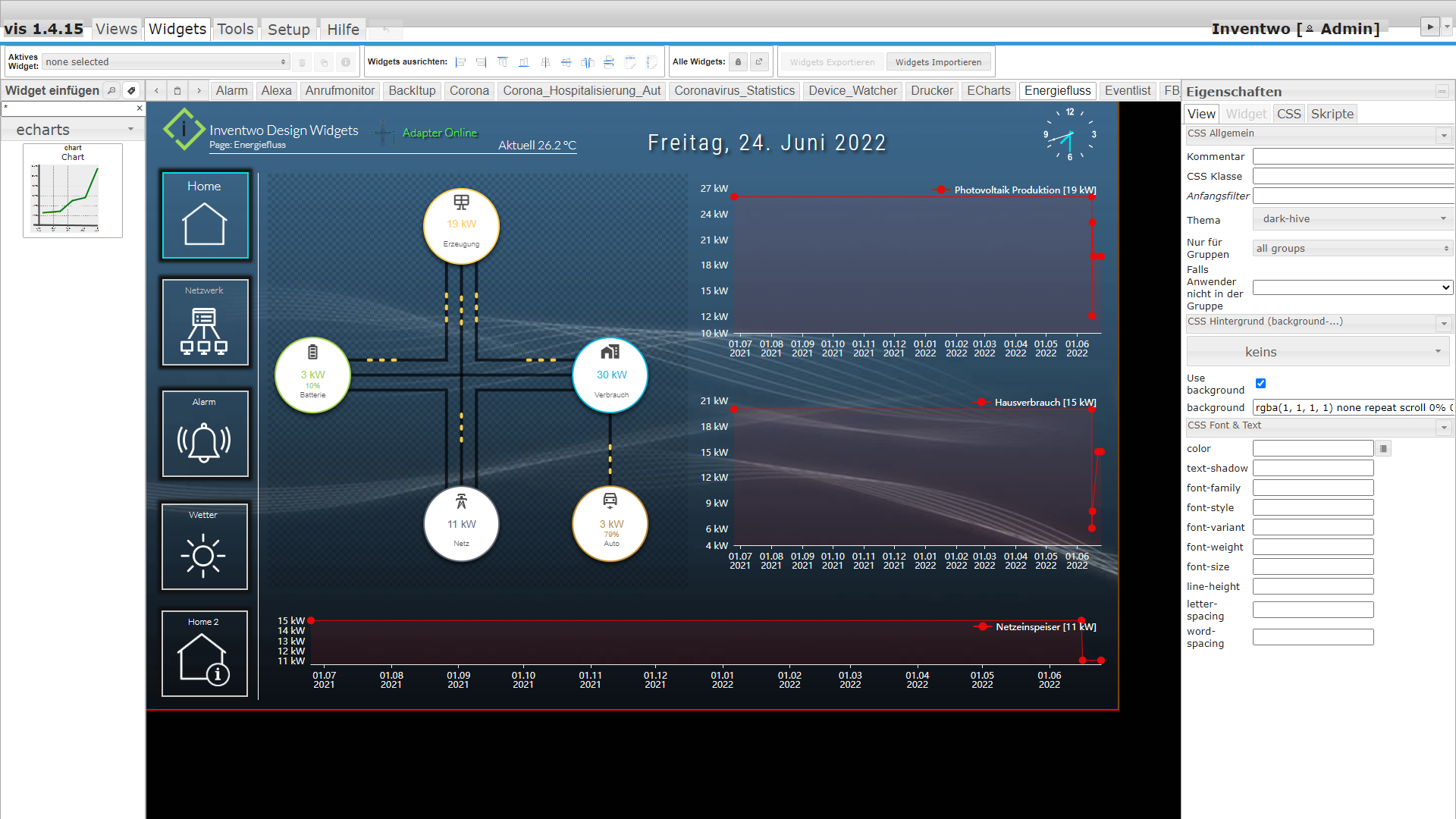Click the delete widget trash icon

(303, 62)
